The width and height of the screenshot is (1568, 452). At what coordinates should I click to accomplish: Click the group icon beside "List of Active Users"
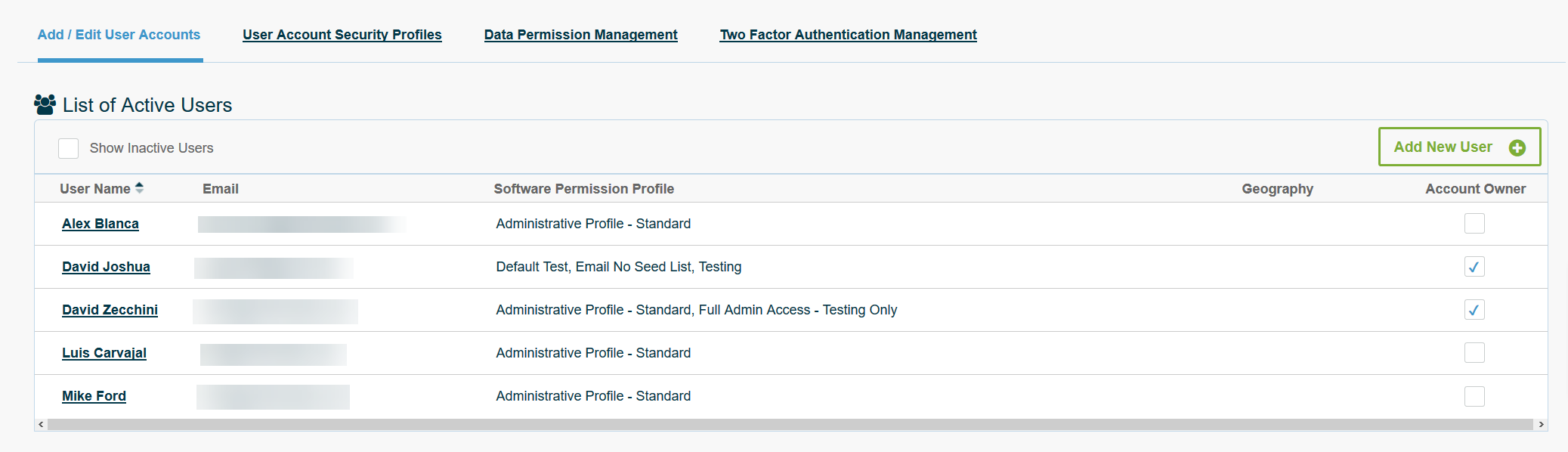click(44, 104)
